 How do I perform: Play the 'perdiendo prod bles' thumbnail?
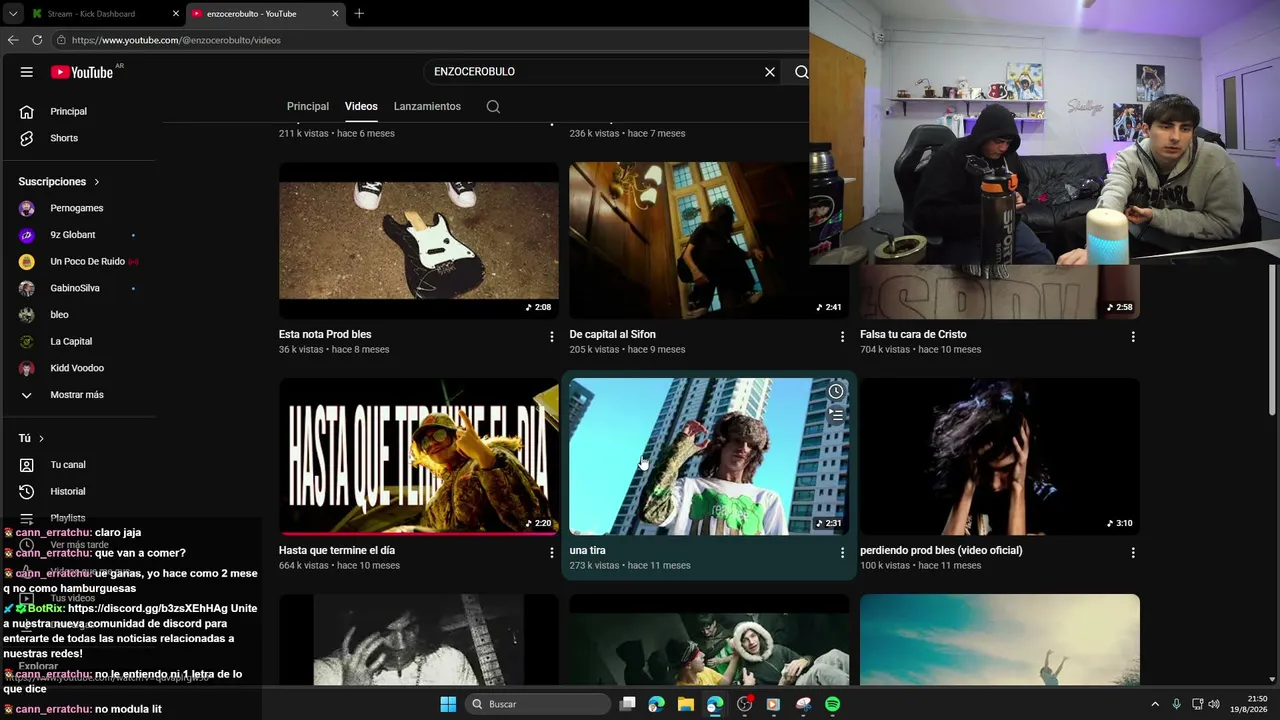pyautogui.click(x=1000, y=456)
